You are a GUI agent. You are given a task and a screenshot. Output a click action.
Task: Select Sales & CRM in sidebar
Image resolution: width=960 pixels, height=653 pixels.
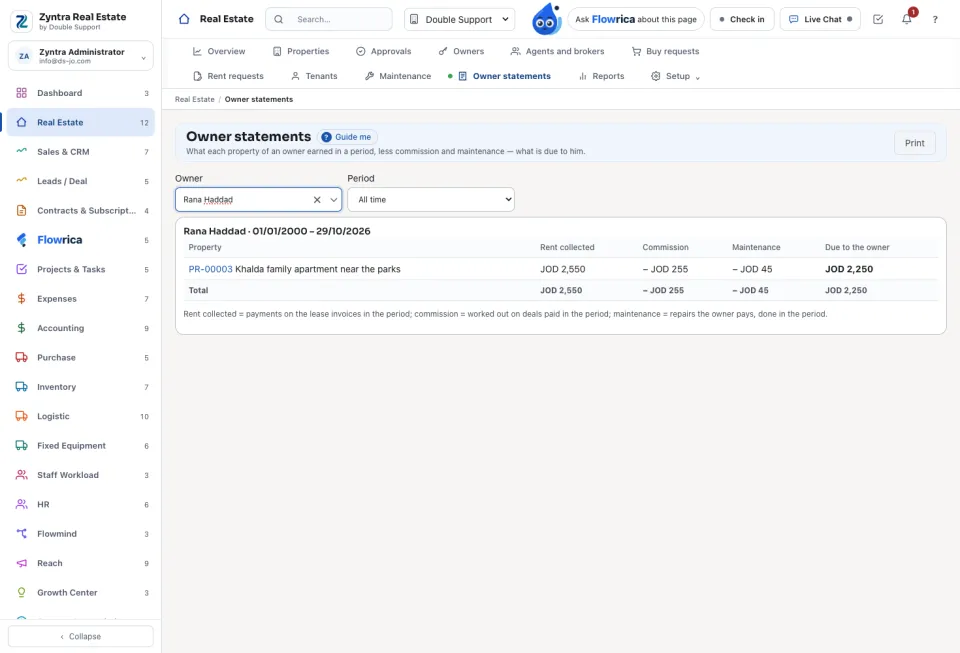pyautogui.click(x=81, y=152)
